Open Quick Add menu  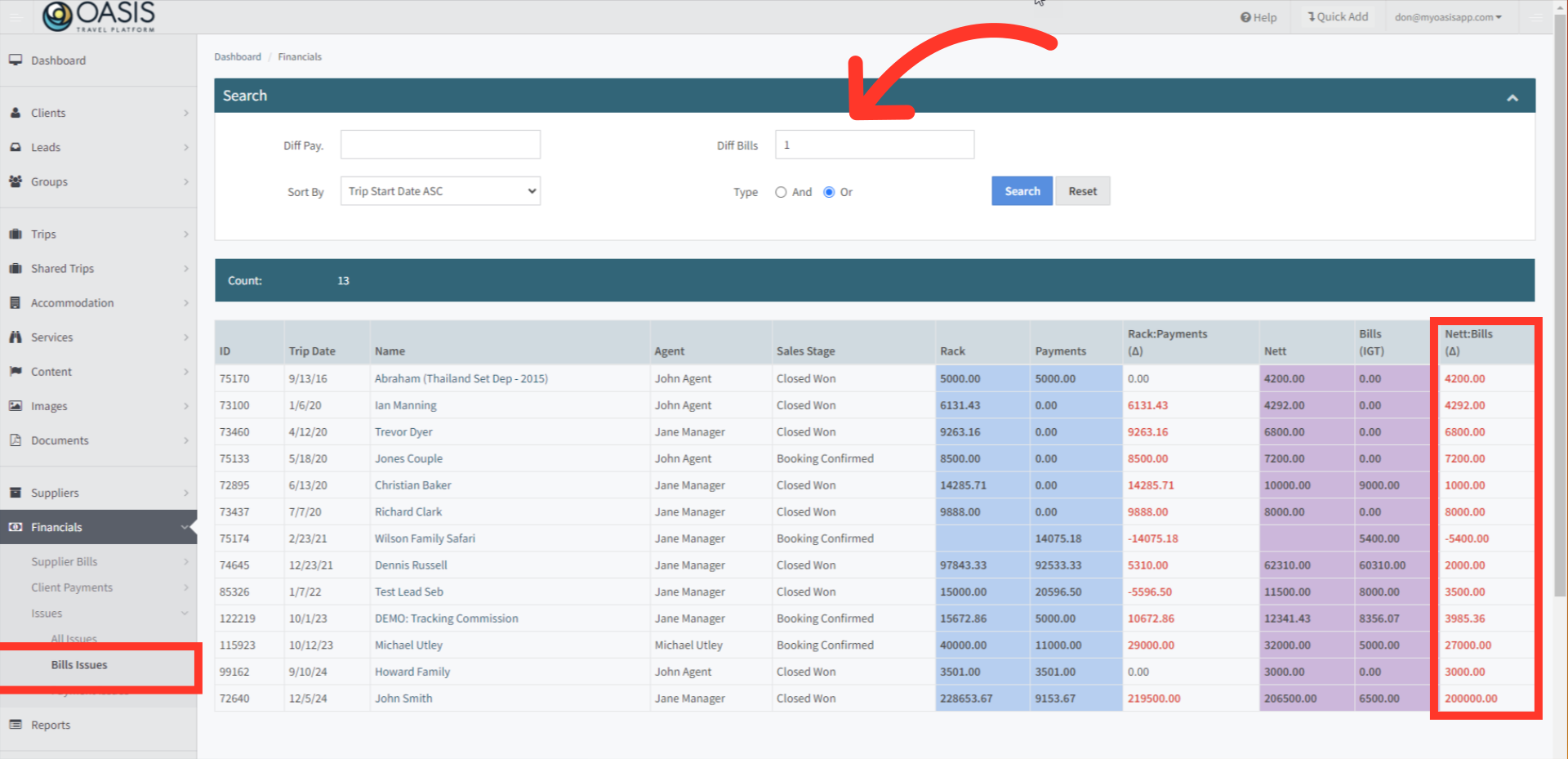[1338, 16]
